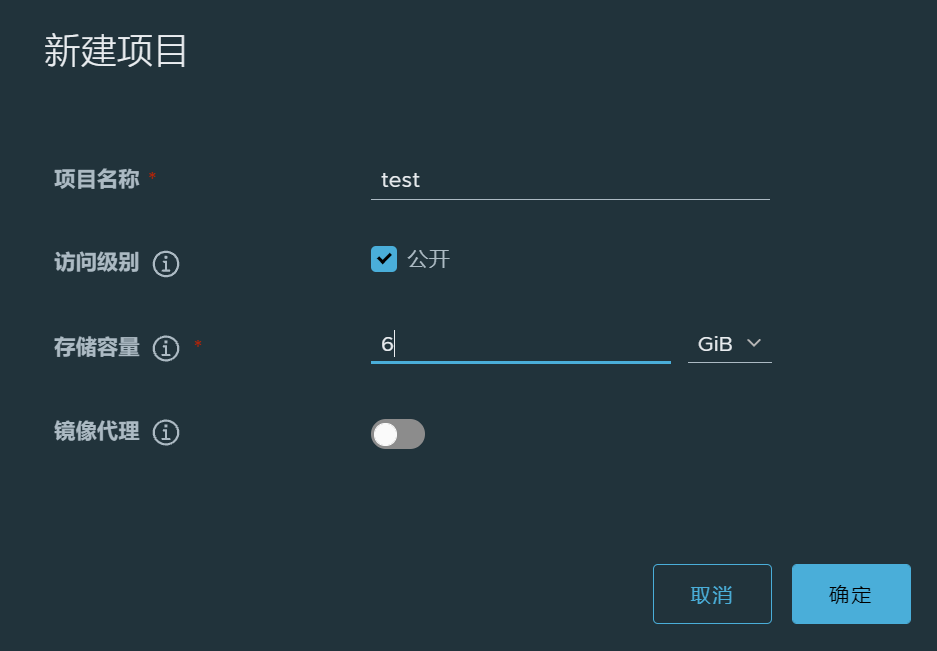This screenshot has height=651, width=937.
Task: Click the 公开 label text
Action: [x=429, y=260]
